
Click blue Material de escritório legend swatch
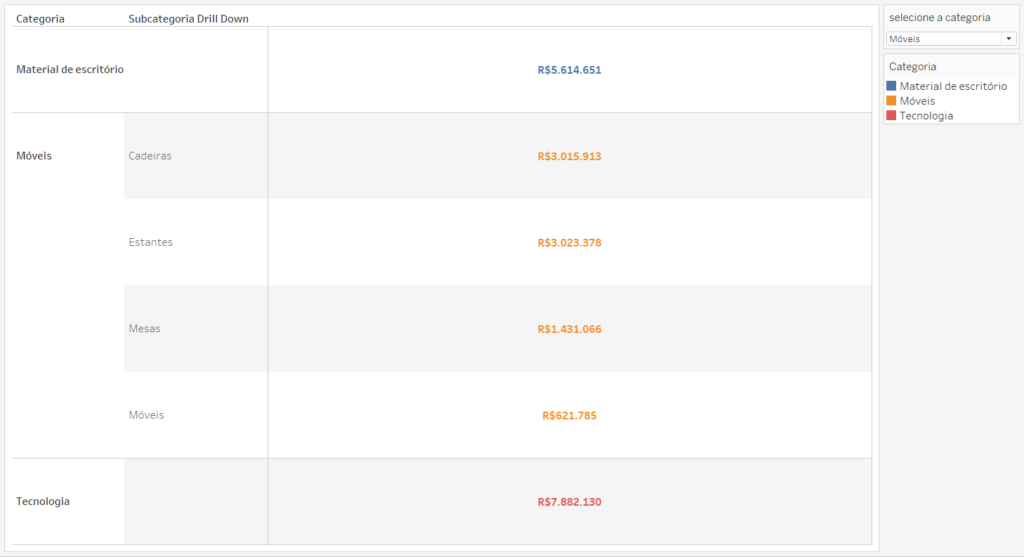[x=891, y=86]
